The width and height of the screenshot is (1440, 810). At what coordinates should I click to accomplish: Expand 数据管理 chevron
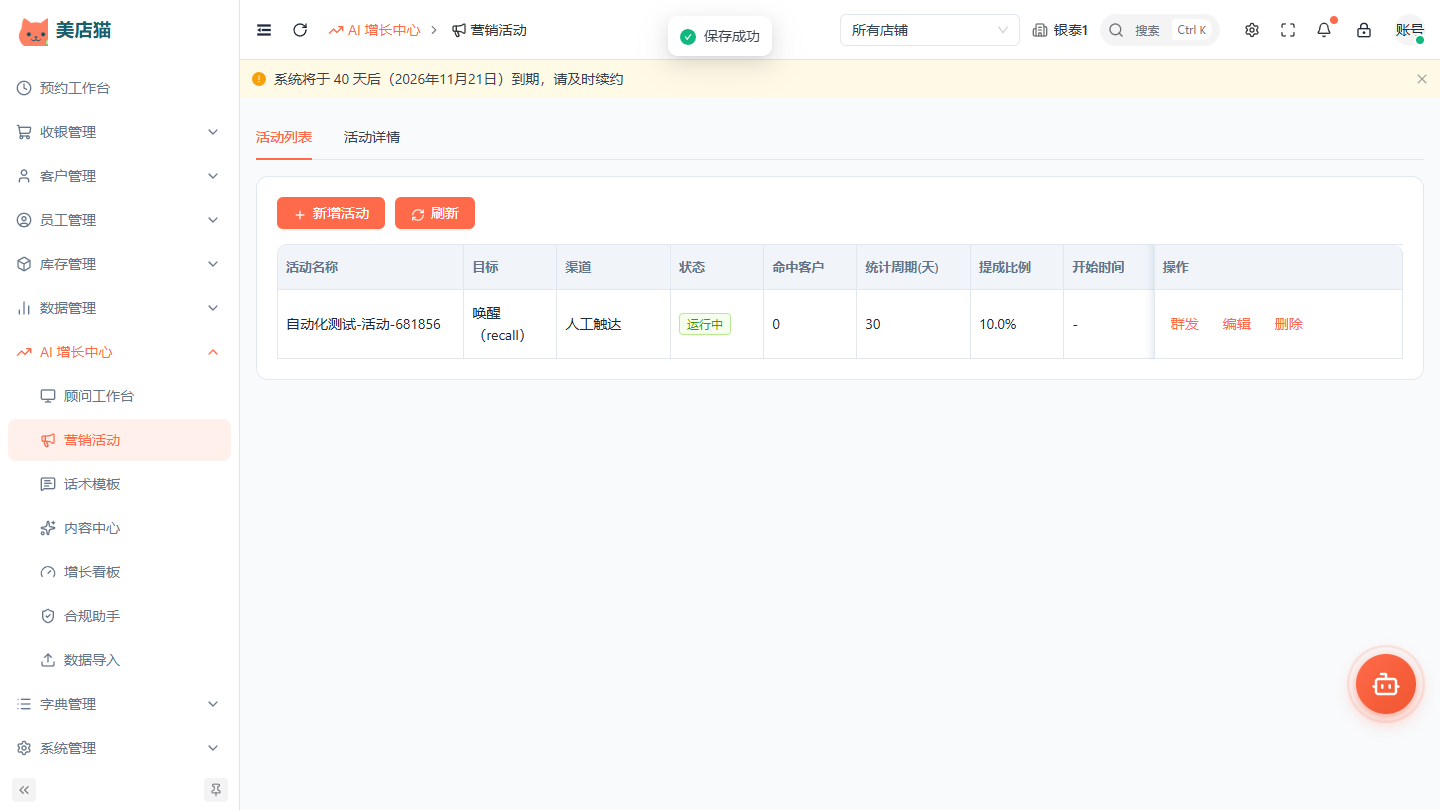point(212,308)
